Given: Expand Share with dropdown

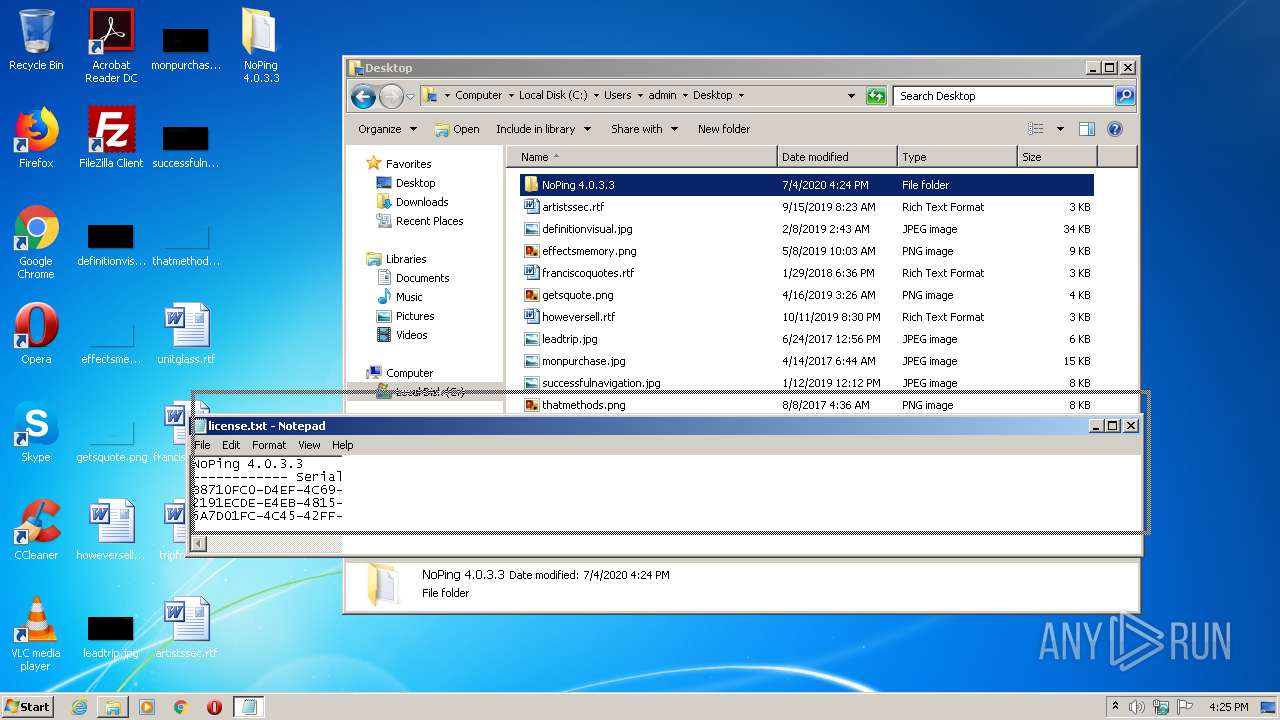Looking at the screenshot, I should (x=644, y=129).
